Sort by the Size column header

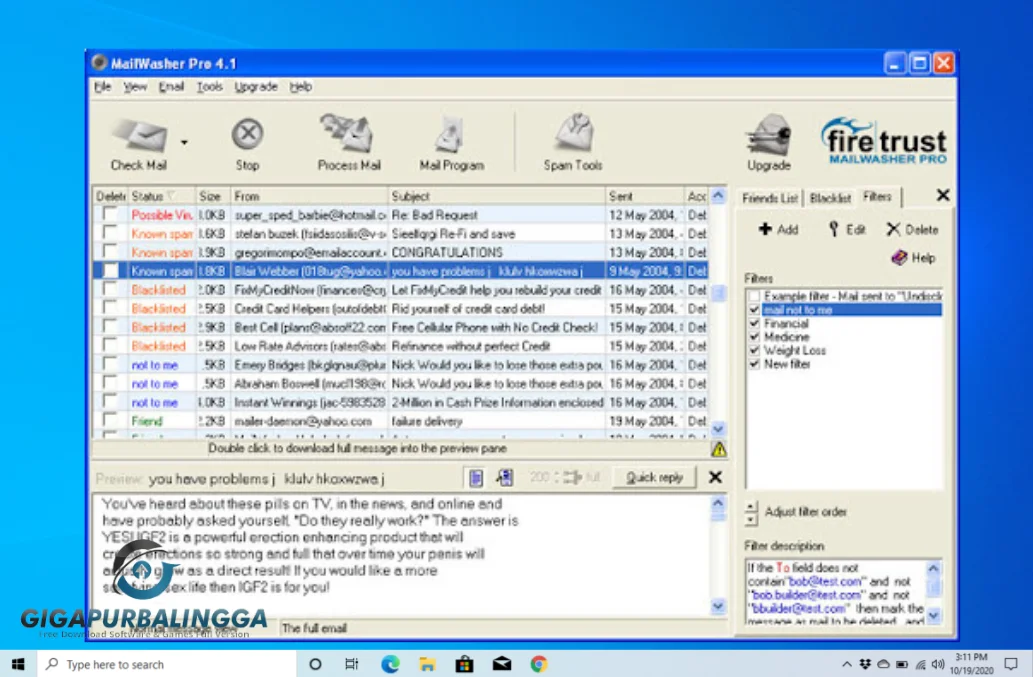pos(212,196)
